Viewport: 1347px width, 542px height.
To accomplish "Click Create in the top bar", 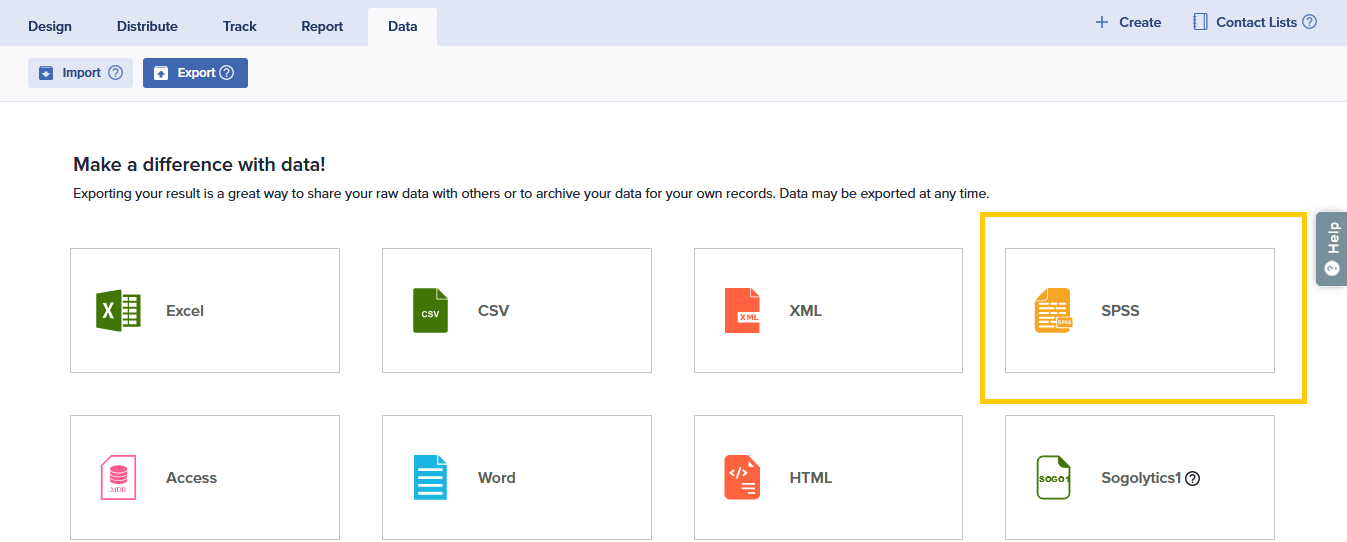I will [x=1128, y=22].
